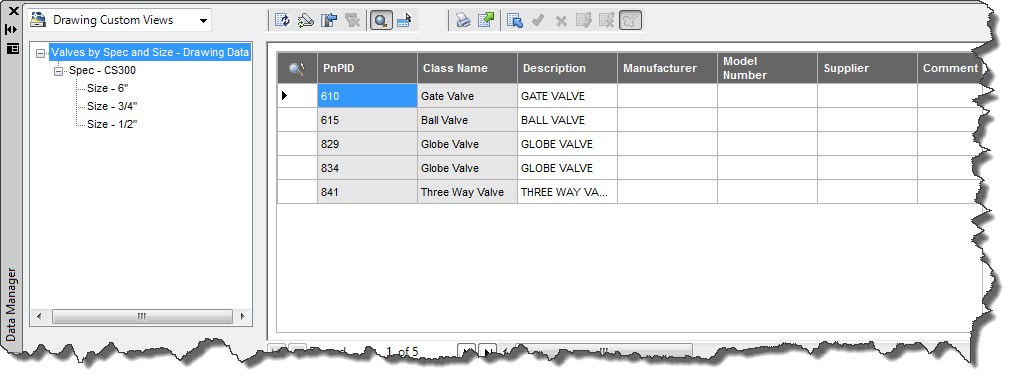The image size is (1017, 386).
Task: Click the tree panel horizontal scrollbar thumb
Action: point(141,317)
